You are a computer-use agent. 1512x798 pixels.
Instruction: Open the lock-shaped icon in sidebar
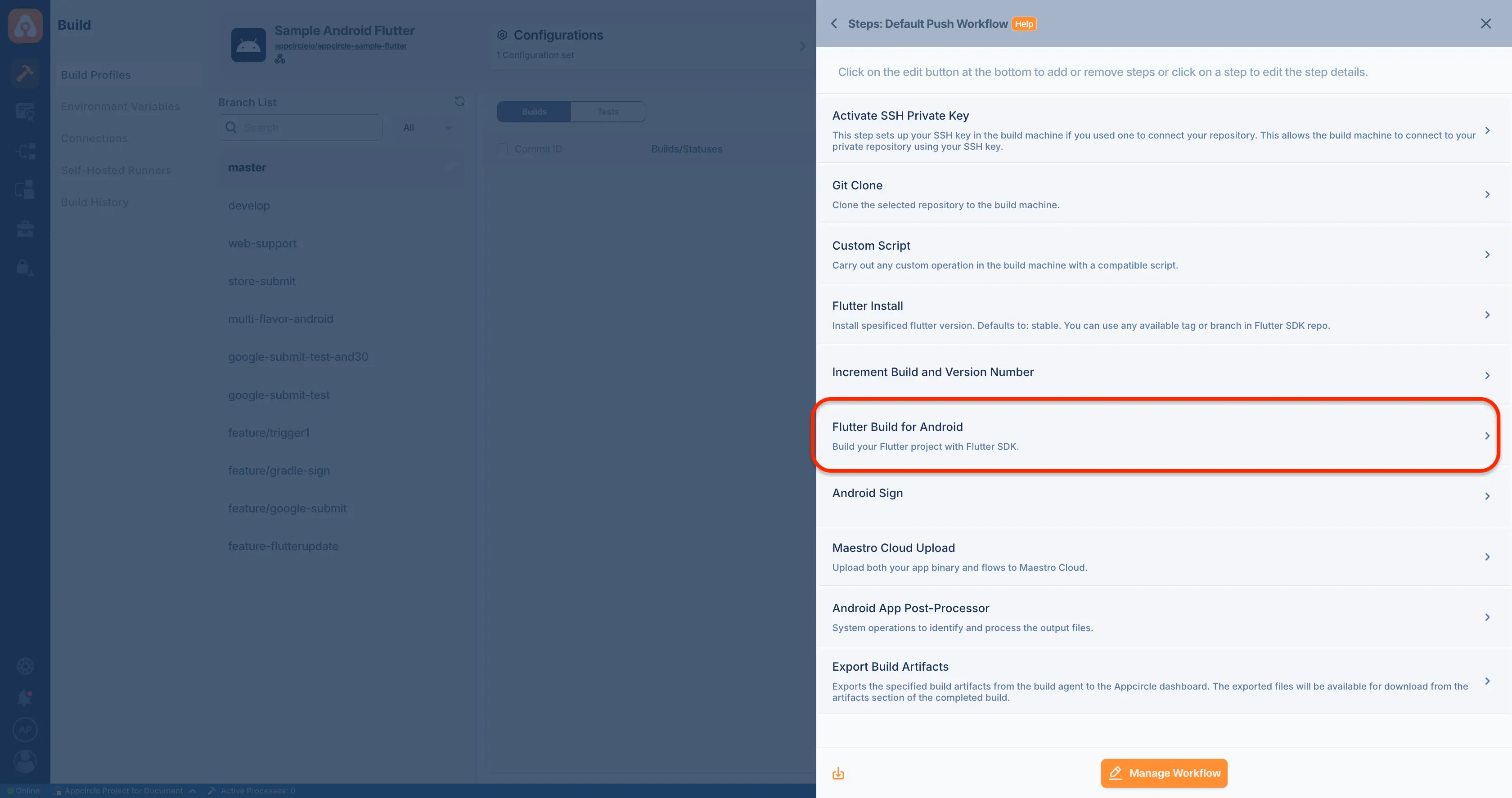pos(25,268)
